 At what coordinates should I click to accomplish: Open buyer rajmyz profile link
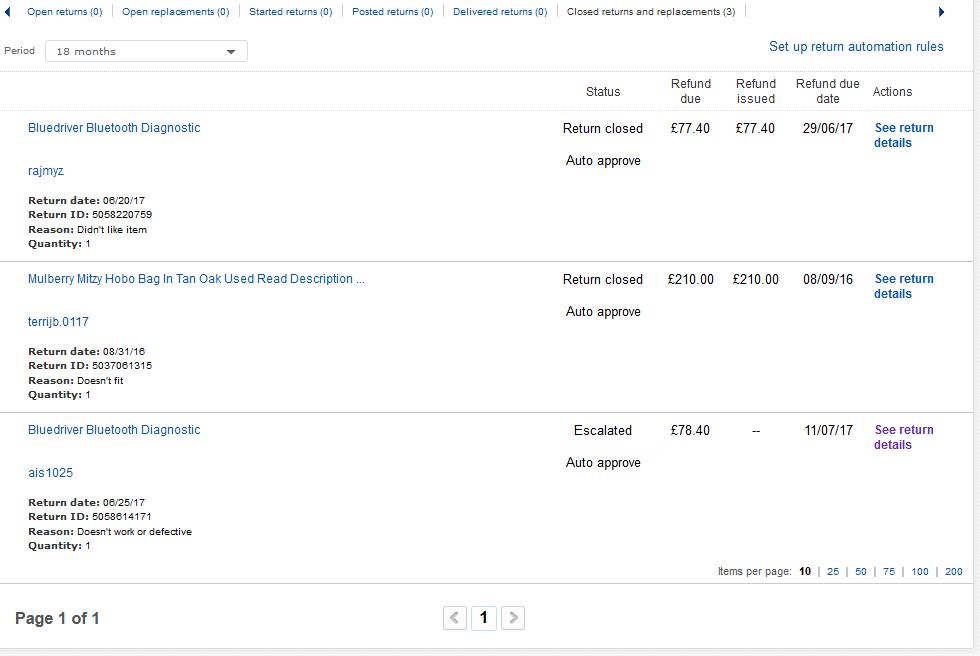[46, 171]
